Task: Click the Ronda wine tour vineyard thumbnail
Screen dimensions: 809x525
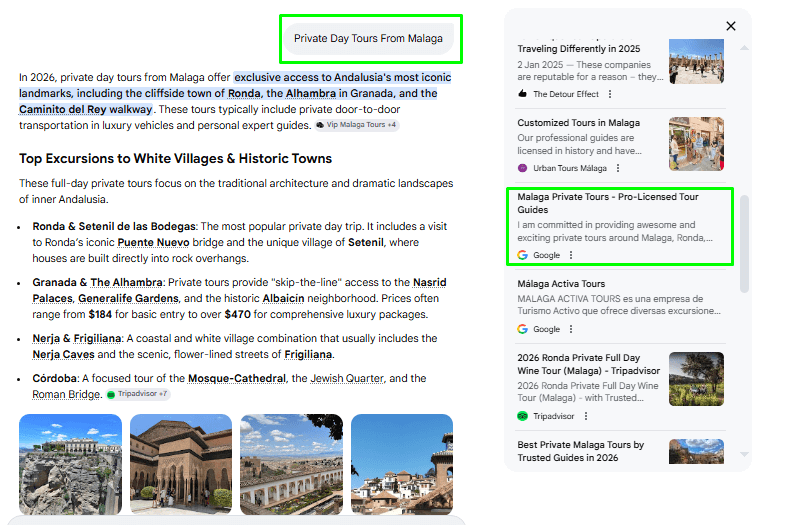Action: tap(697, 379)
